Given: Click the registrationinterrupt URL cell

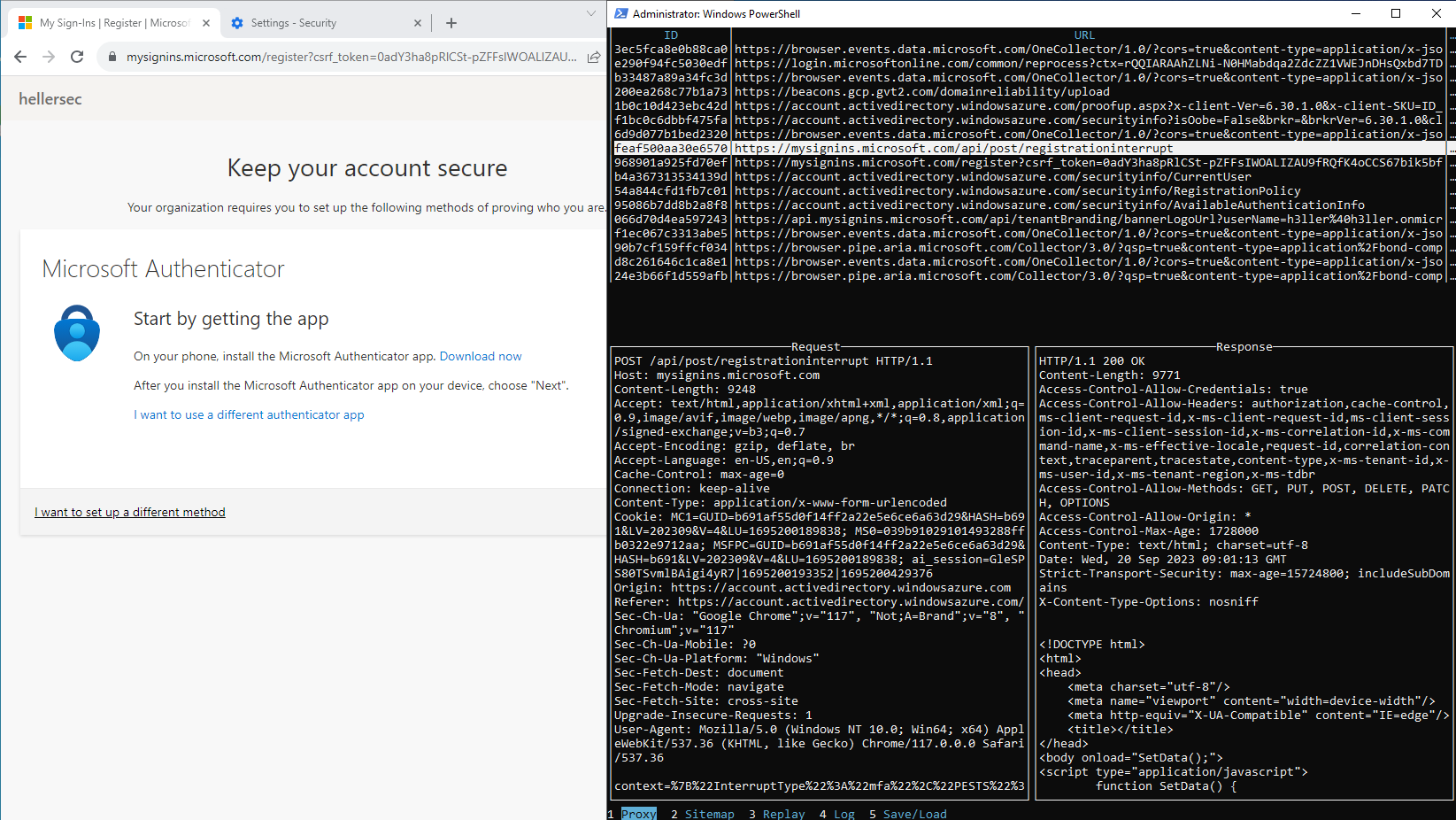Looking at the screenshot, I should [x=954, y=149].
